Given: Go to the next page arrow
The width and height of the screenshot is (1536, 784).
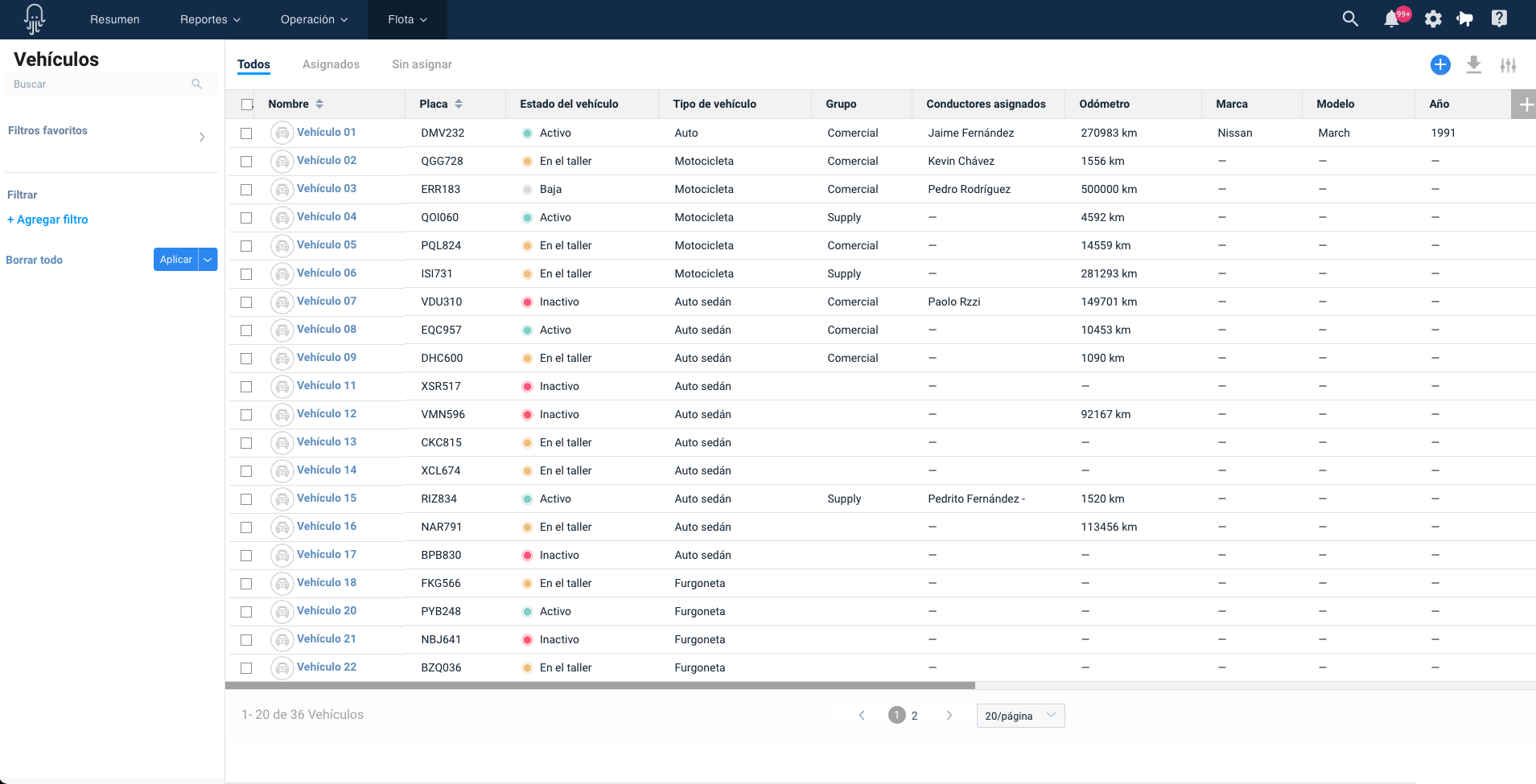Looking at the screenshot, I should point(949,715).
